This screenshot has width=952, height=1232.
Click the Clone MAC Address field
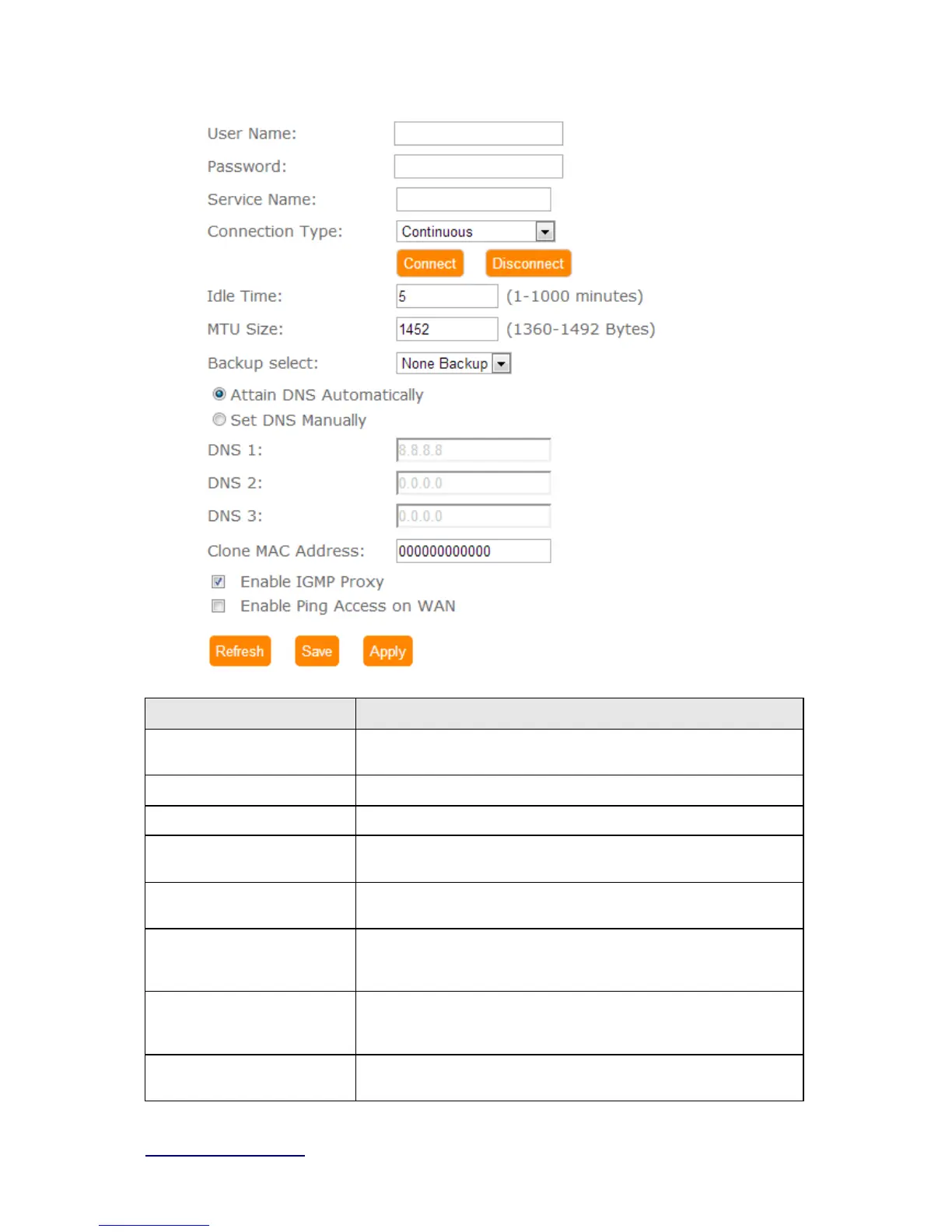click(474, 551)
